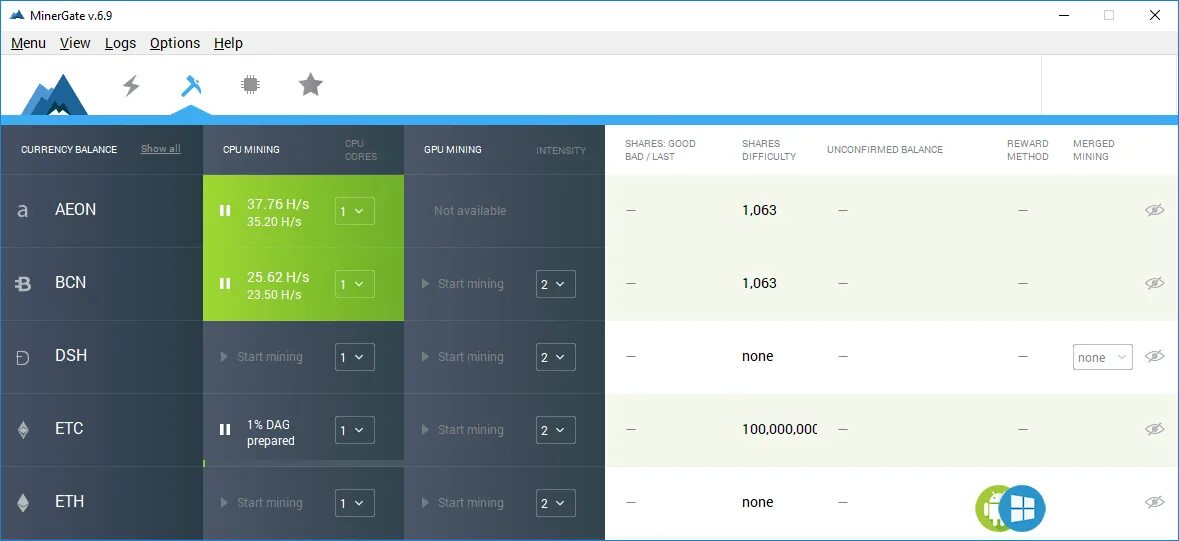Screen dimensions: 1179x541
Task: Open ETH GPU intensity dropdown
Action: (x=556, y=503)
